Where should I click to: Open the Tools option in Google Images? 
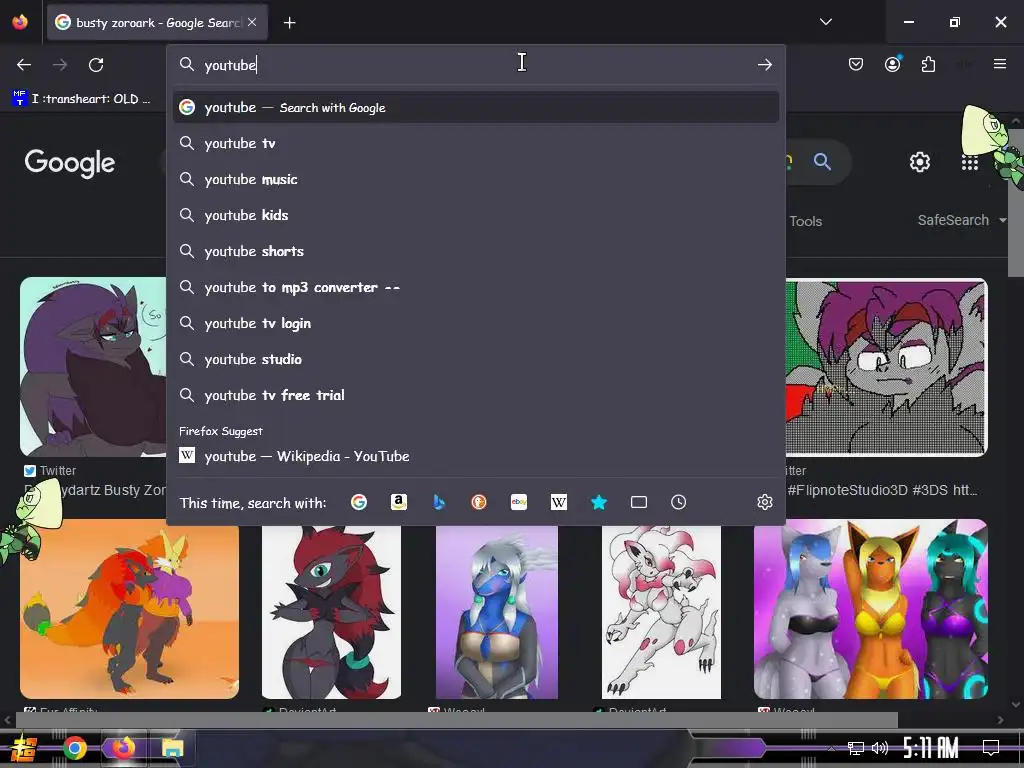click(x=805, y=221)
